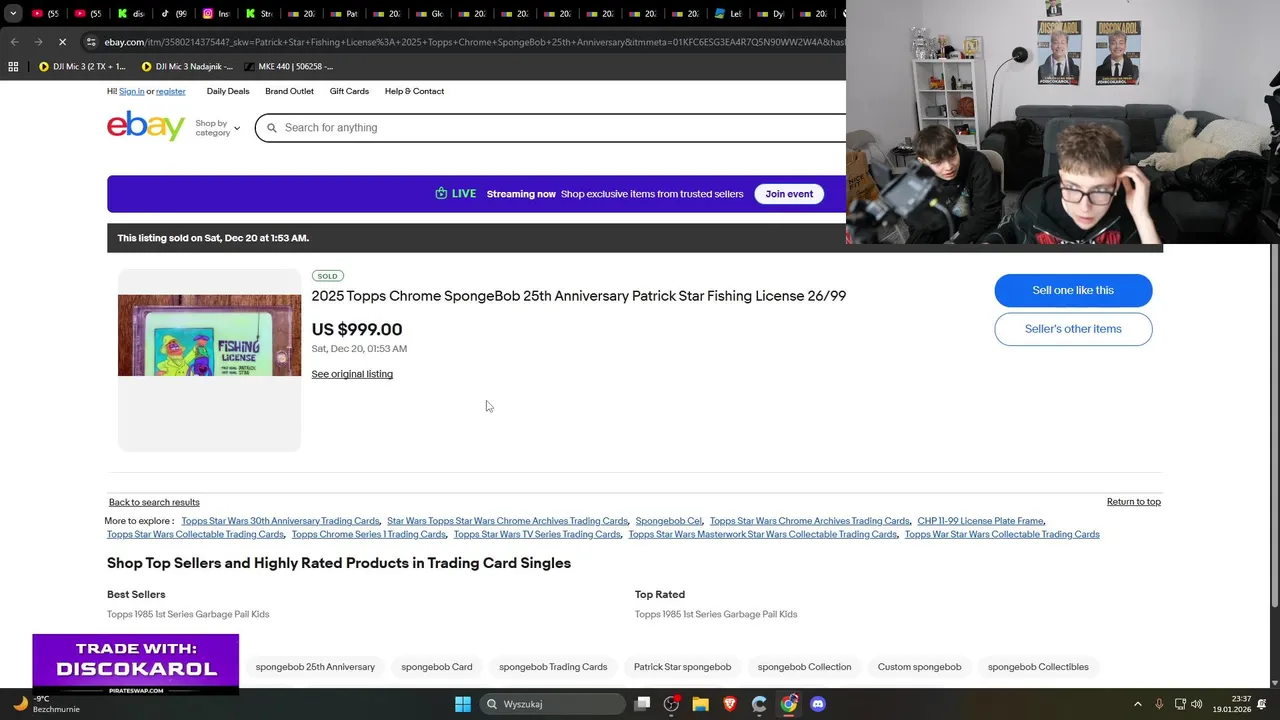Click Return to top link
Image resolution: width=1280 pixels, height=720 pixels.
(1134, 502)
